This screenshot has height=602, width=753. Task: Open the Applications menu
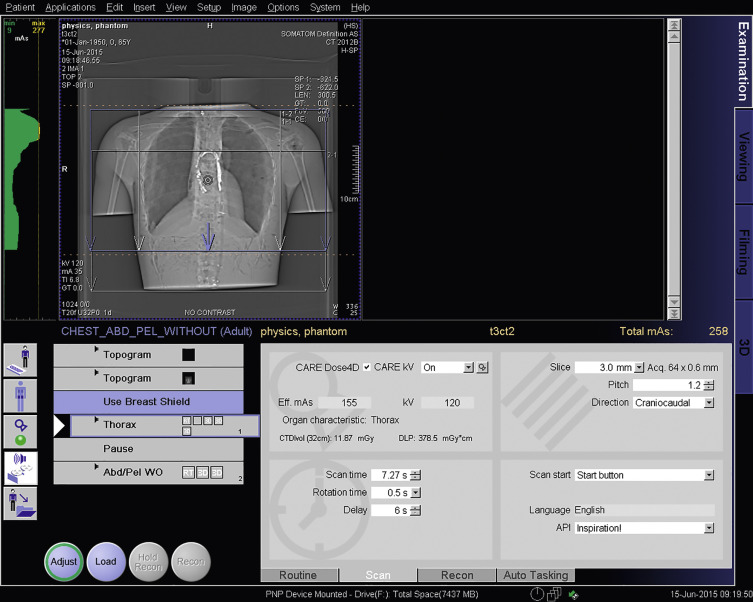click(x=70, y=7)
